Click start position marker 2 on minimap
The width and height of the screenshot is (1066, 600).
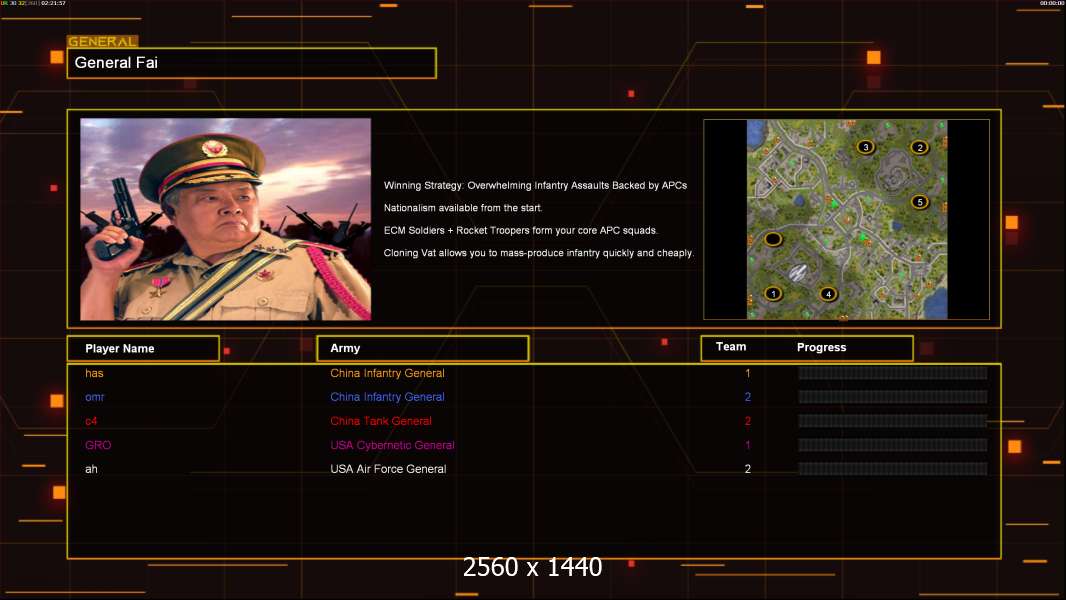tap(919, 147)
